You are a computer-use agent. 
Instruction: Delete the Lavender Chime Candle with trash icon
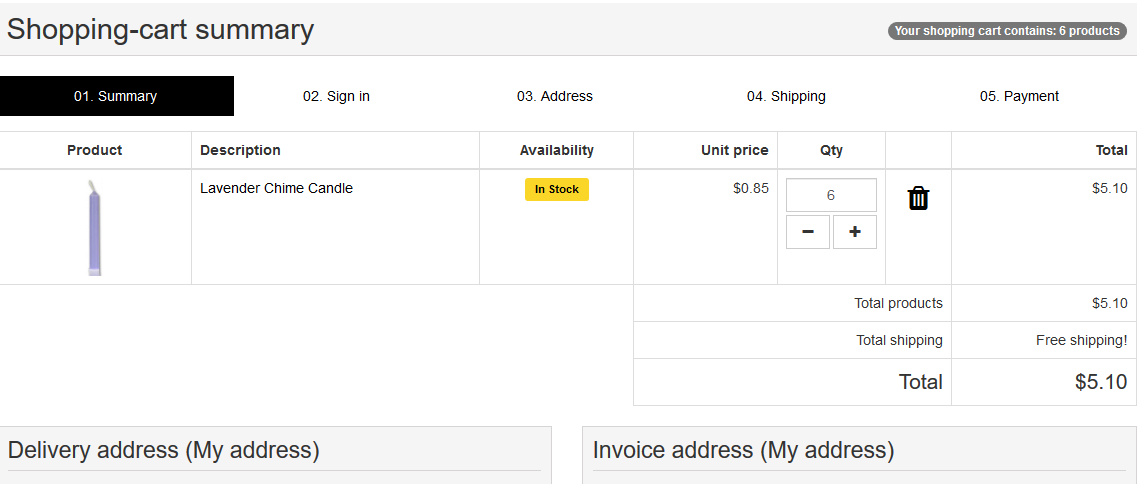pos(918,198)
